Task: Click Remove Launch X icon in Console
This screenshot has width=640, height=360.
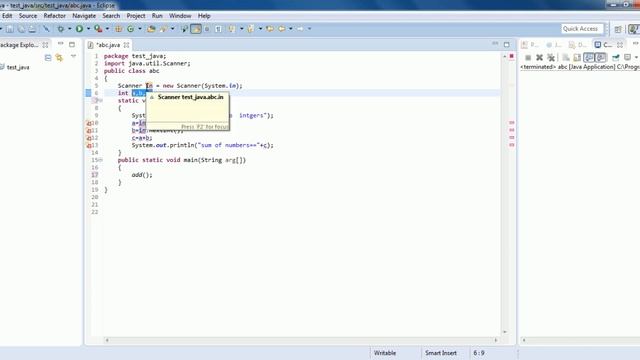Action: (x=540, y=58)
